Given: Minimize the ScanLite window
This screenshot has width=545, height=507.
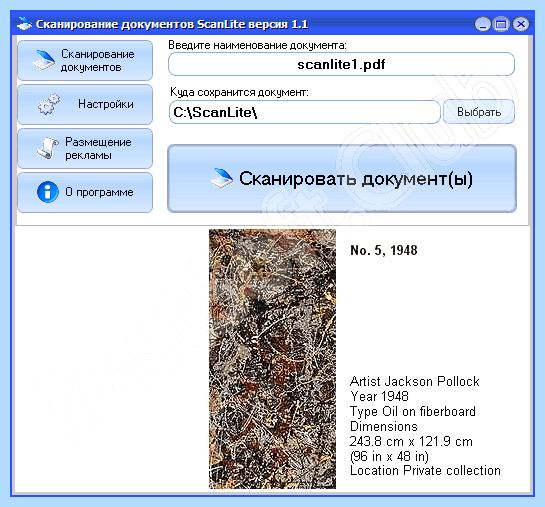Looking at the screenshot, I should 482,24.
